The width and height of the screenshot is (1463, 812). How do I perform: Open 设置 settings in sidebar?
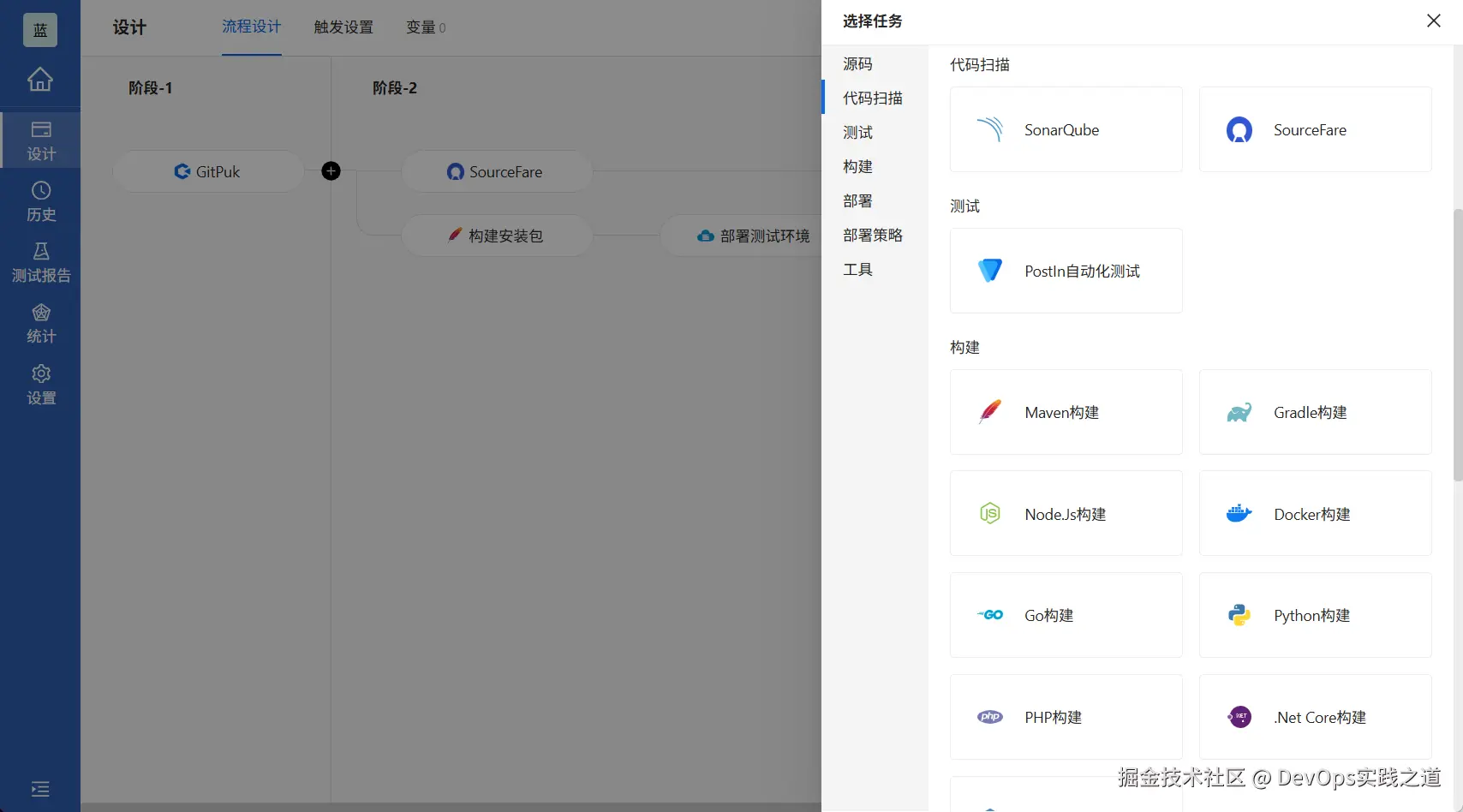coord(40,385)
